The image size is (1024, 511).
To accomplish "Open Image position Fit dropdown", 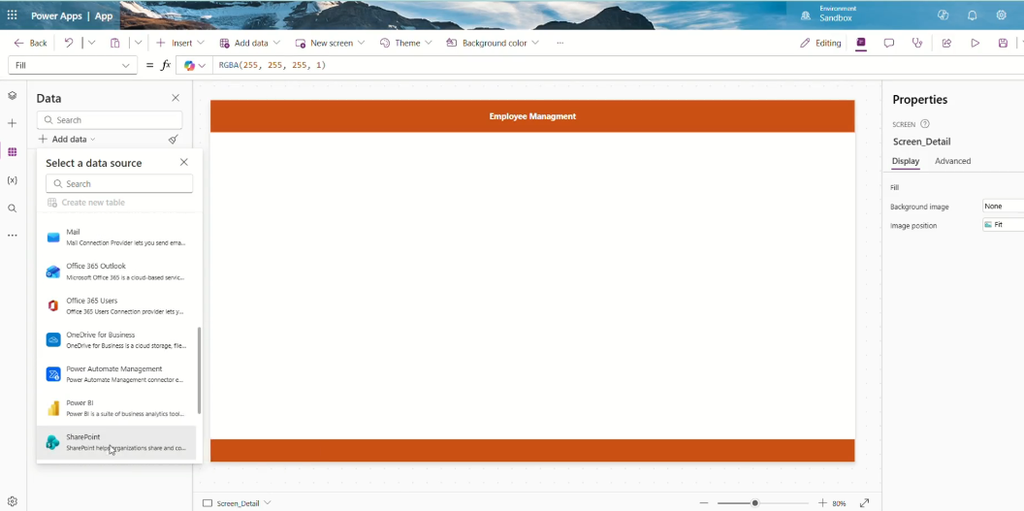I will point(1003,225).
